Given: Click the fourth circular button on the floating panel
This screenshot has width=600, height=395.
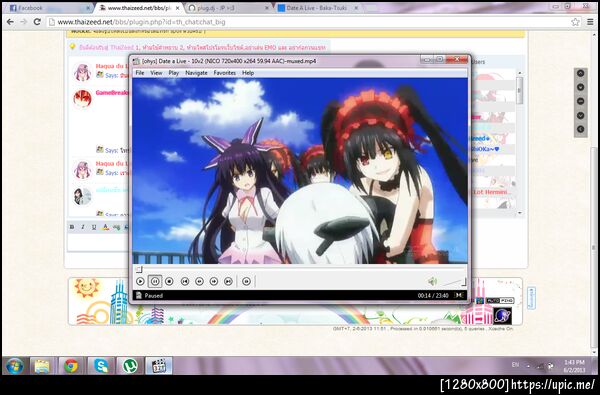Looking at the screenshot, I should [580, 115].
